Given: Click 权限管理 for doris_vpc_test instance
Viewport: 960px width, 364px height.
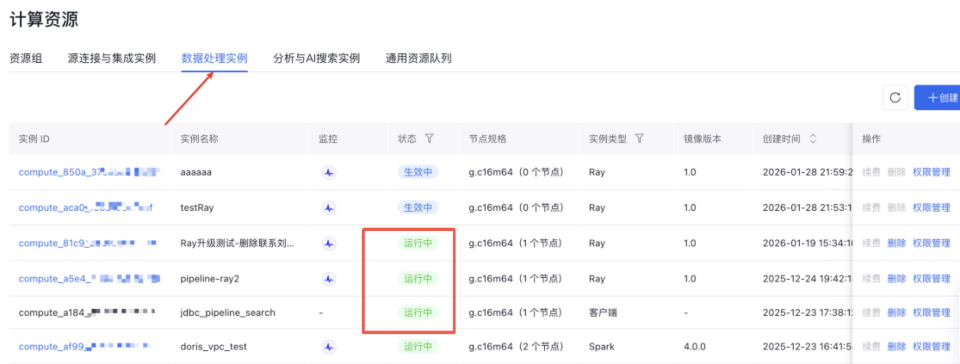Looking at the screenshot, I should pyautogui.click(x=931, y=347).
